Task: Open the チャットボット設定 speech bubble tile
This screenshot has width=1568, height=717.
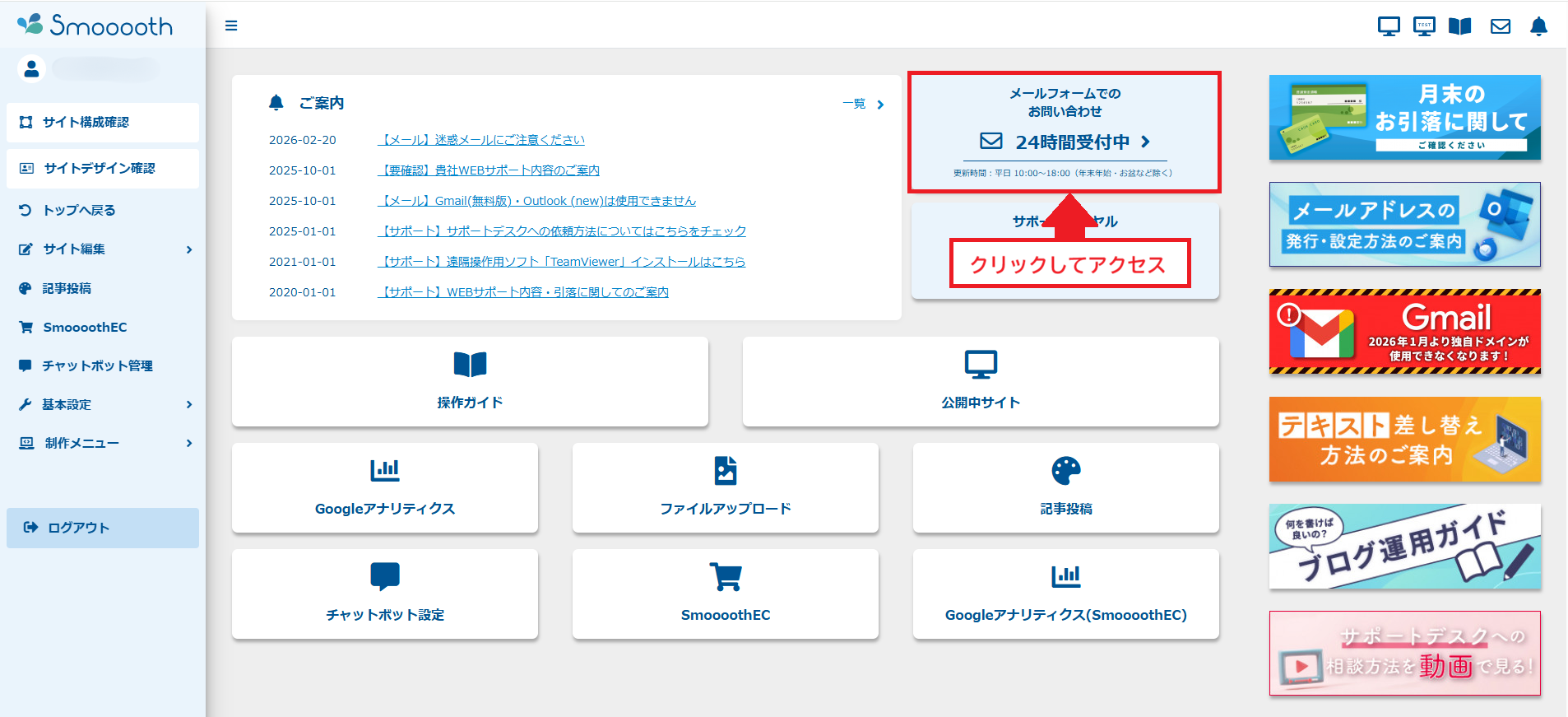Action: pos(385,594)
